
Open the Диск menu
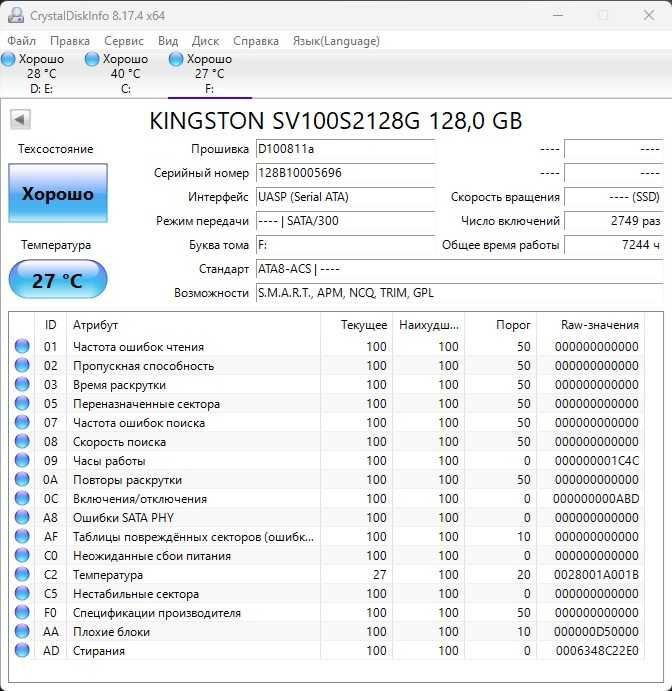pos(205,41)
